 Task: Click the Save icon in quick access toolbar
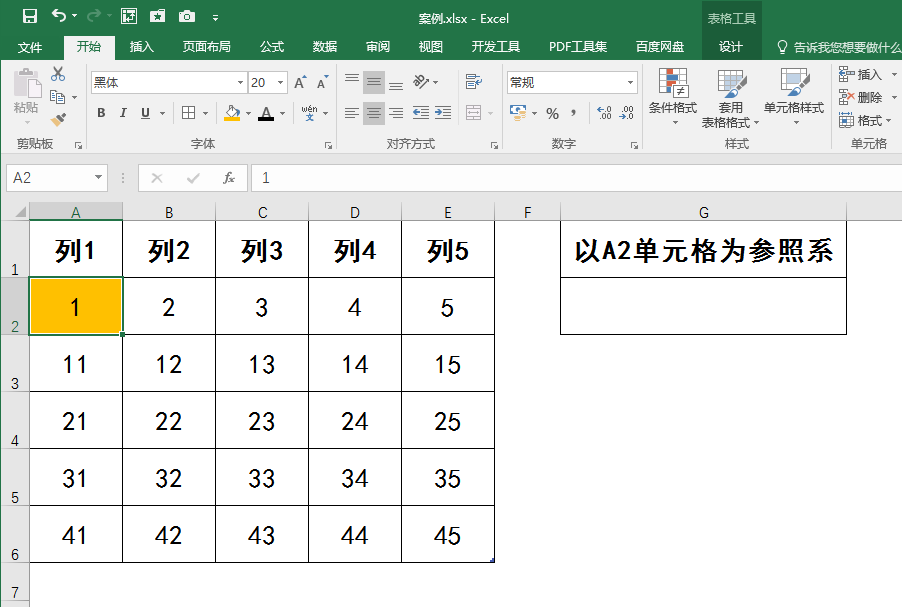29,17
